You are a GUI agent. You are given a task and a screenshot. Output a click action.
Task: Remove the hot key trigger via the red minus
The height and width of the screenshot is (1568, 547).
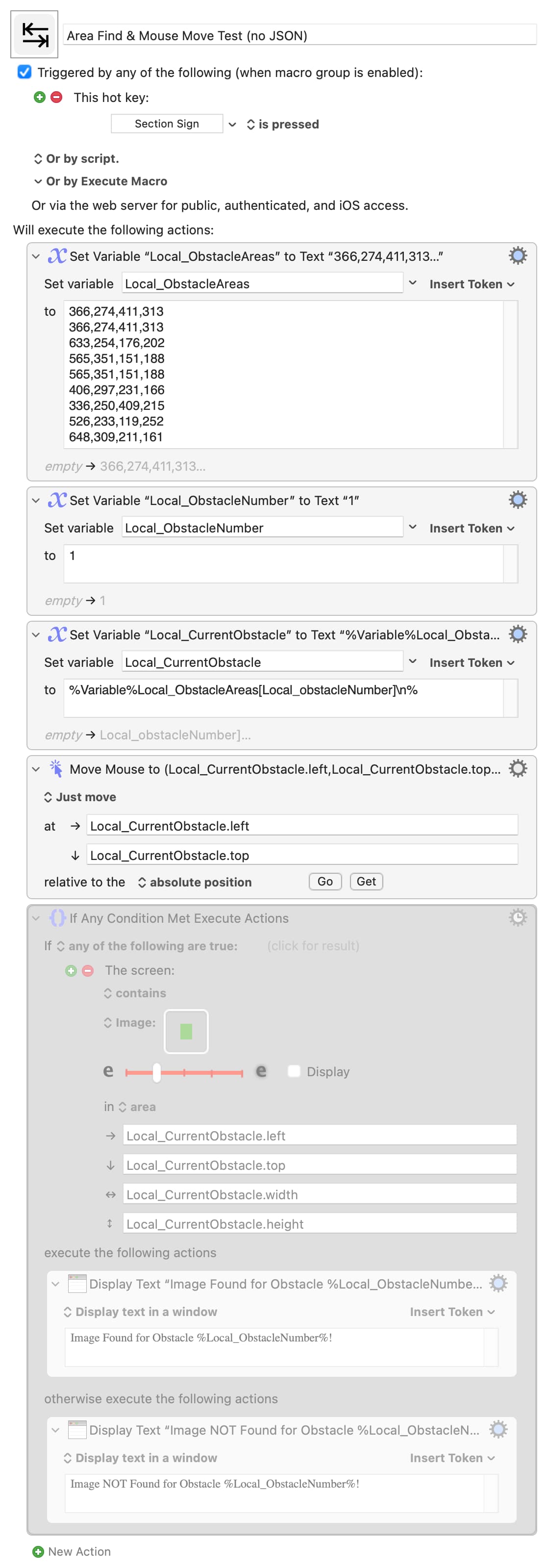tap(56, 98)
